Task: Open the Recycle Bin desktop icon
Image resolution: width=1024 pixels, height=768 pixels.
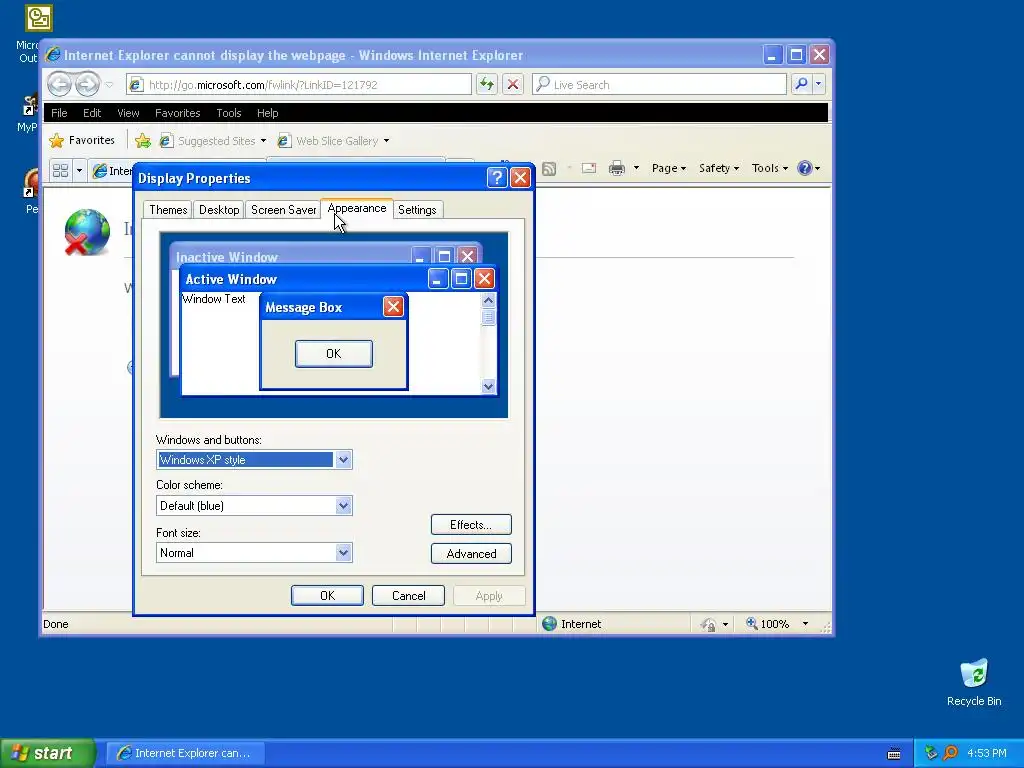Action: pos(974,682)
